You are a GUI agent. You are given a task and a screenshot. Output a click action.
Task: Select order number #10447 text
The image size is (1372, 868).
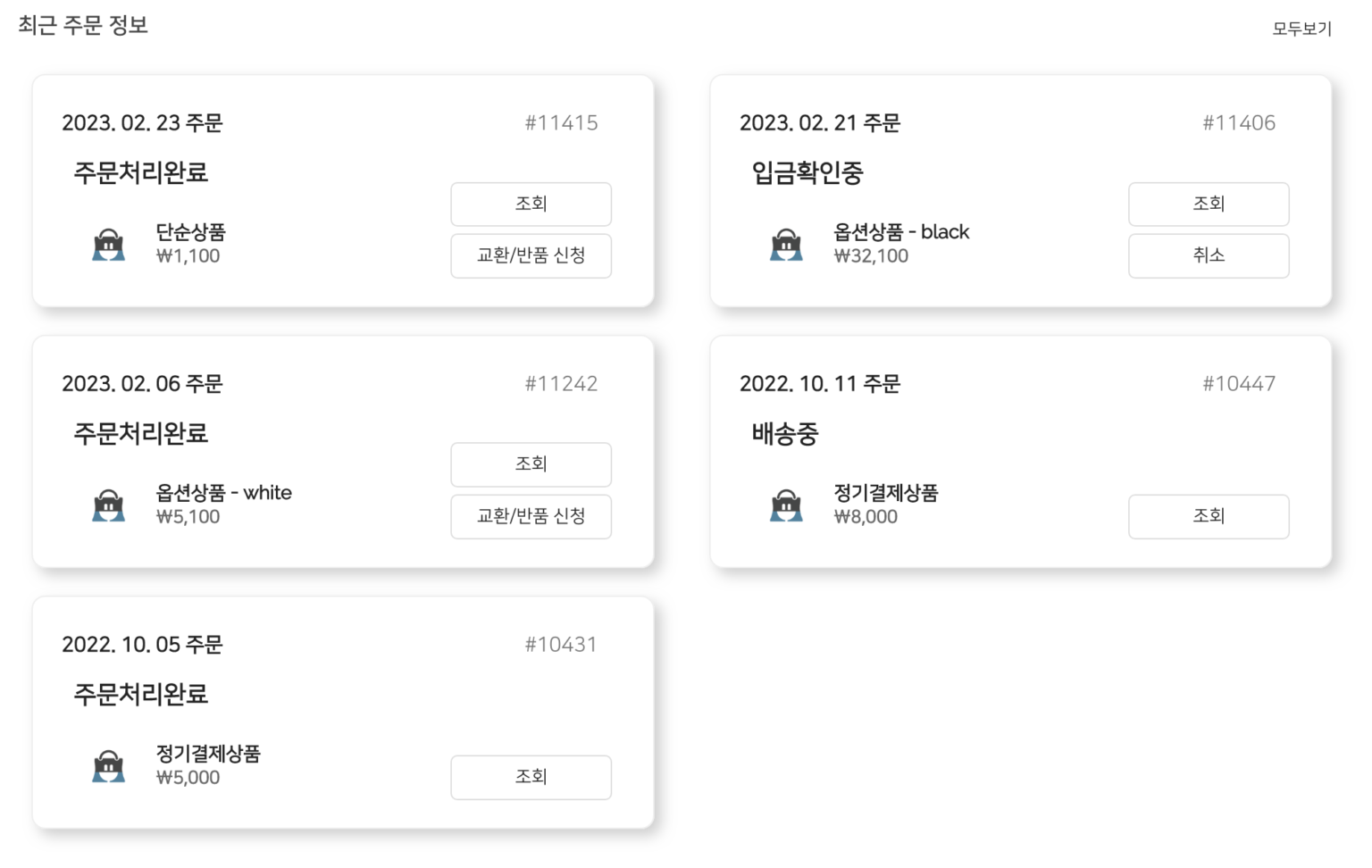coord(1238,384)
